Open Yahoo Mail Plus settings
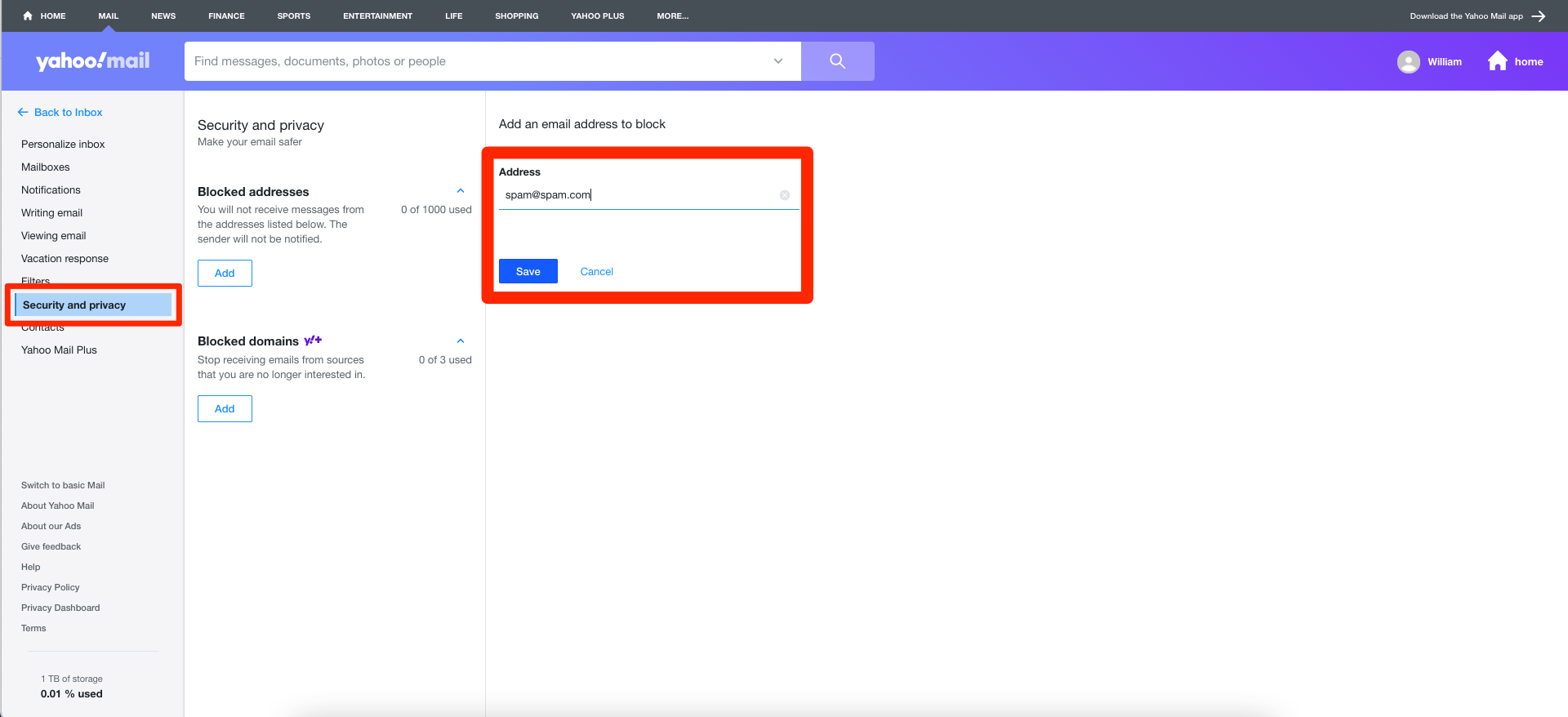Screen dimensions: 1568x717 59,350
